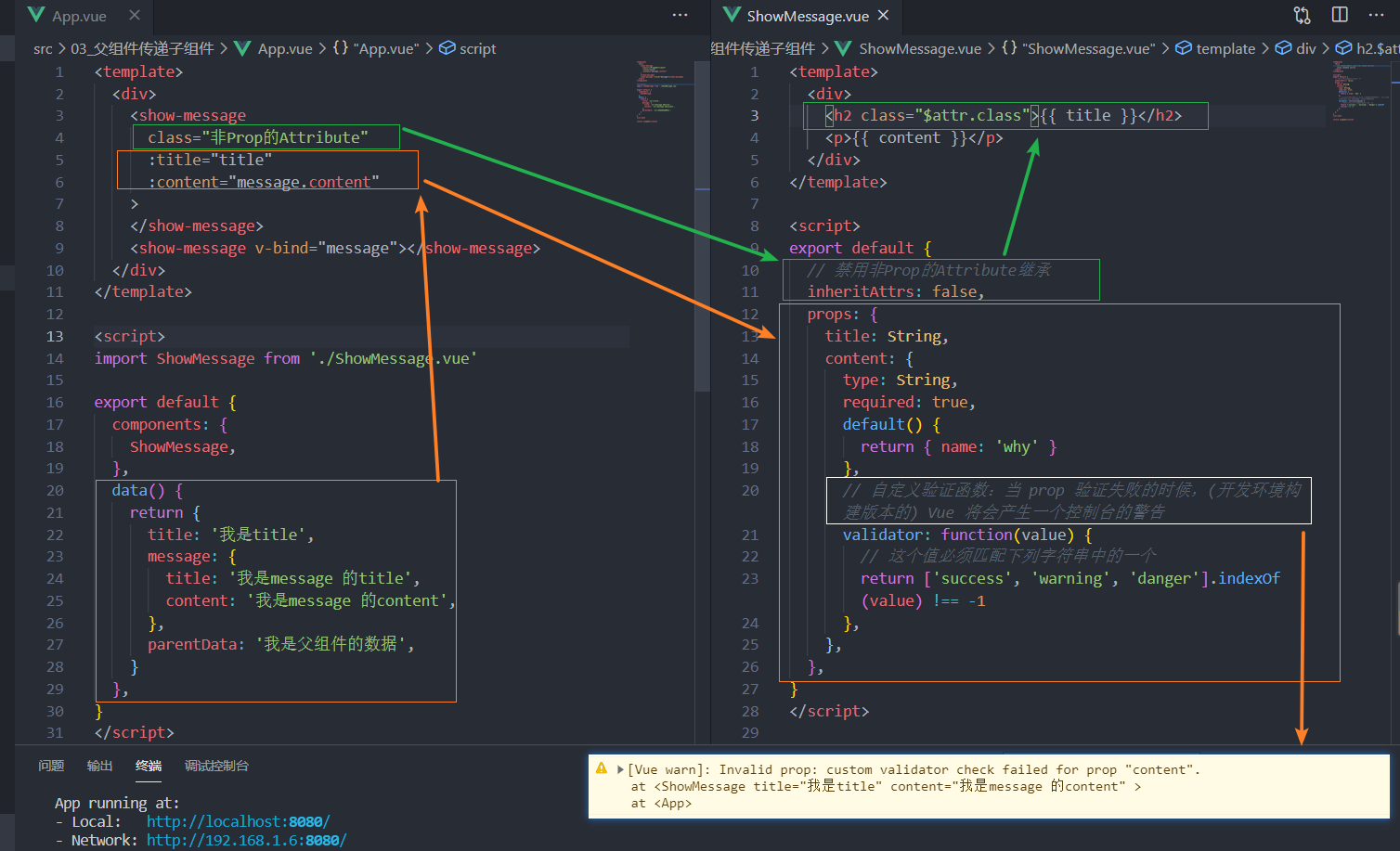
Task: Open the http://localhost:8080/ link
Action: pyautogui.click(x=238, y=820)
